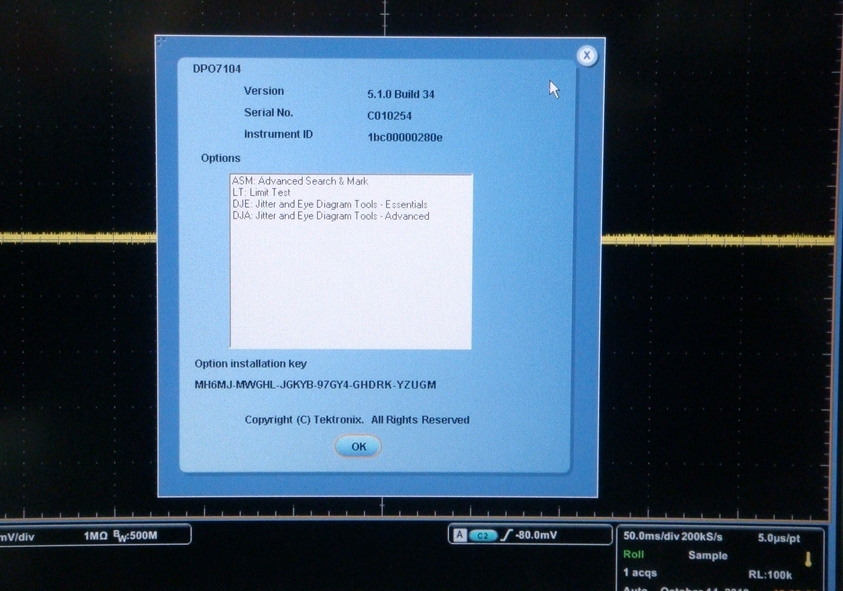This screenshot has width=843, height=591.
Task: Click the Option installation key label
Action: (x=251, y=364)
